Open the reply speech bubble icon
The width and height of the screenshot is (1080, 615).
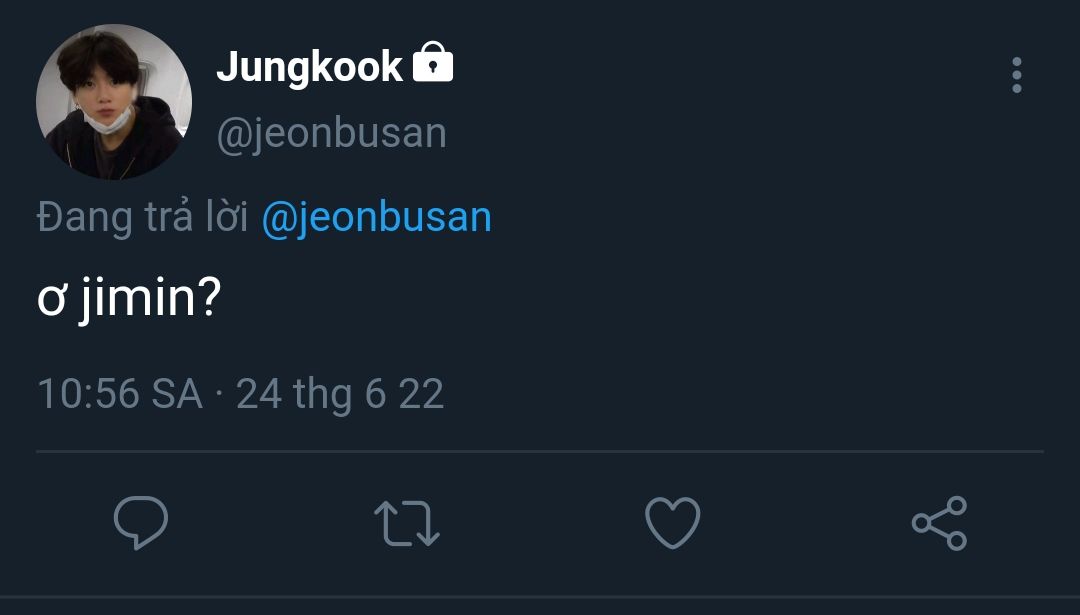click(140, 523)
